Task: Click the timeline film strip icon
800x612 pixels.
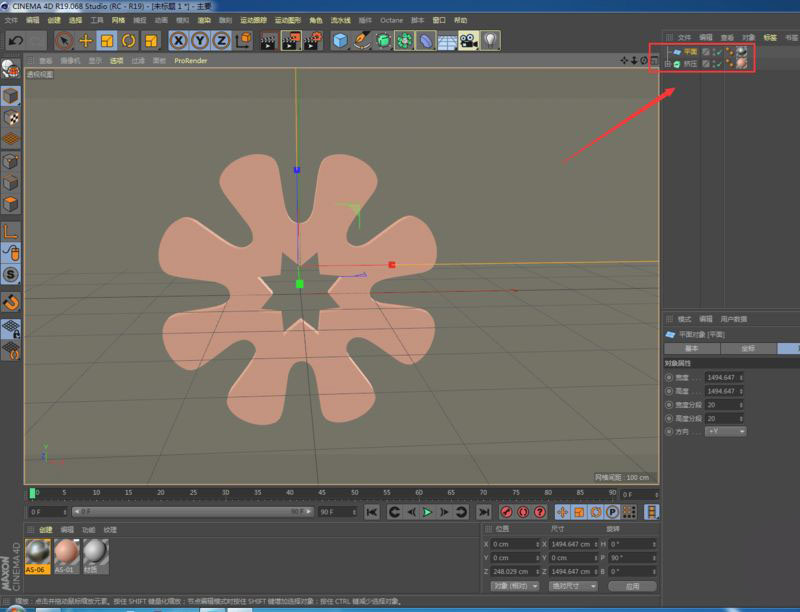Action: point(652,512)
